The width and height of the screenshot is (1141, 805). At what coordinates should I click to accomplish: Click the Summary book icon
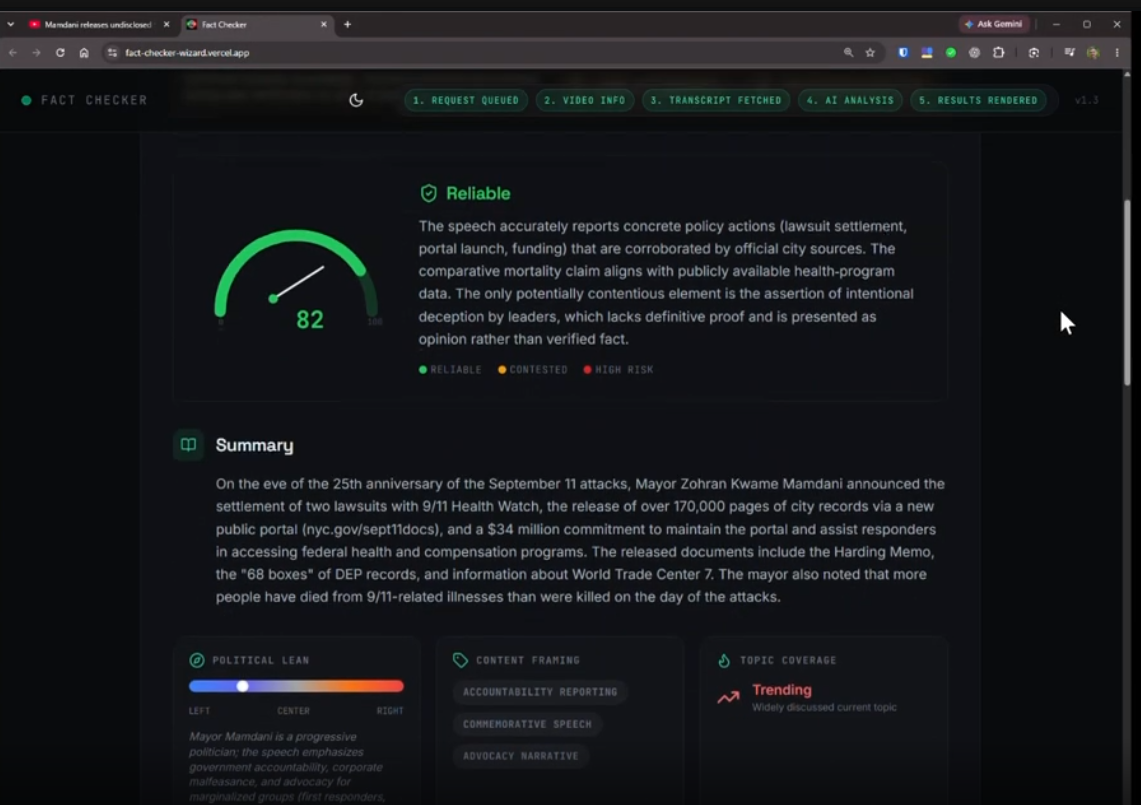(188, 445)
